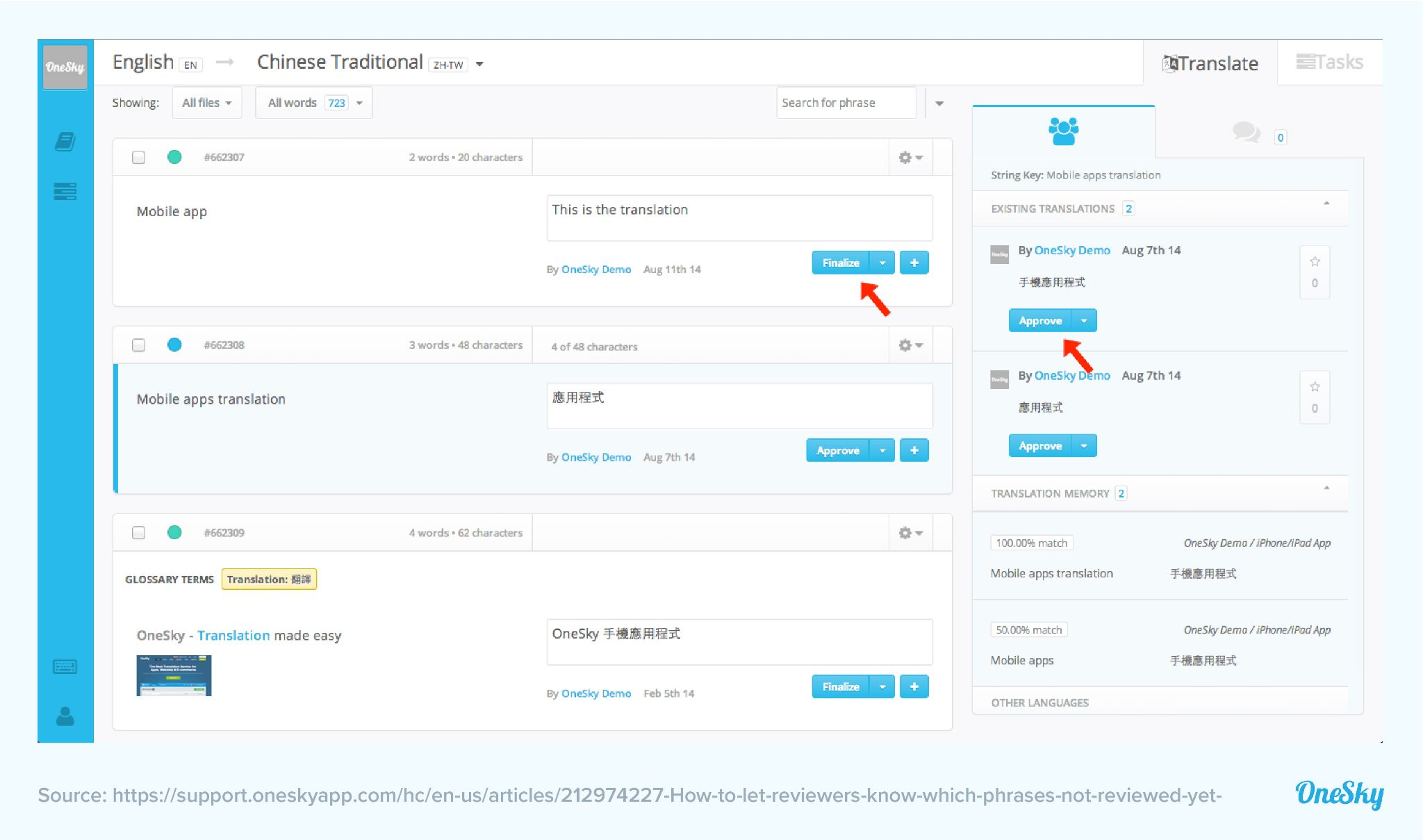
Task: Finalize the Mobile app translation
Action: tap(841, 263)
